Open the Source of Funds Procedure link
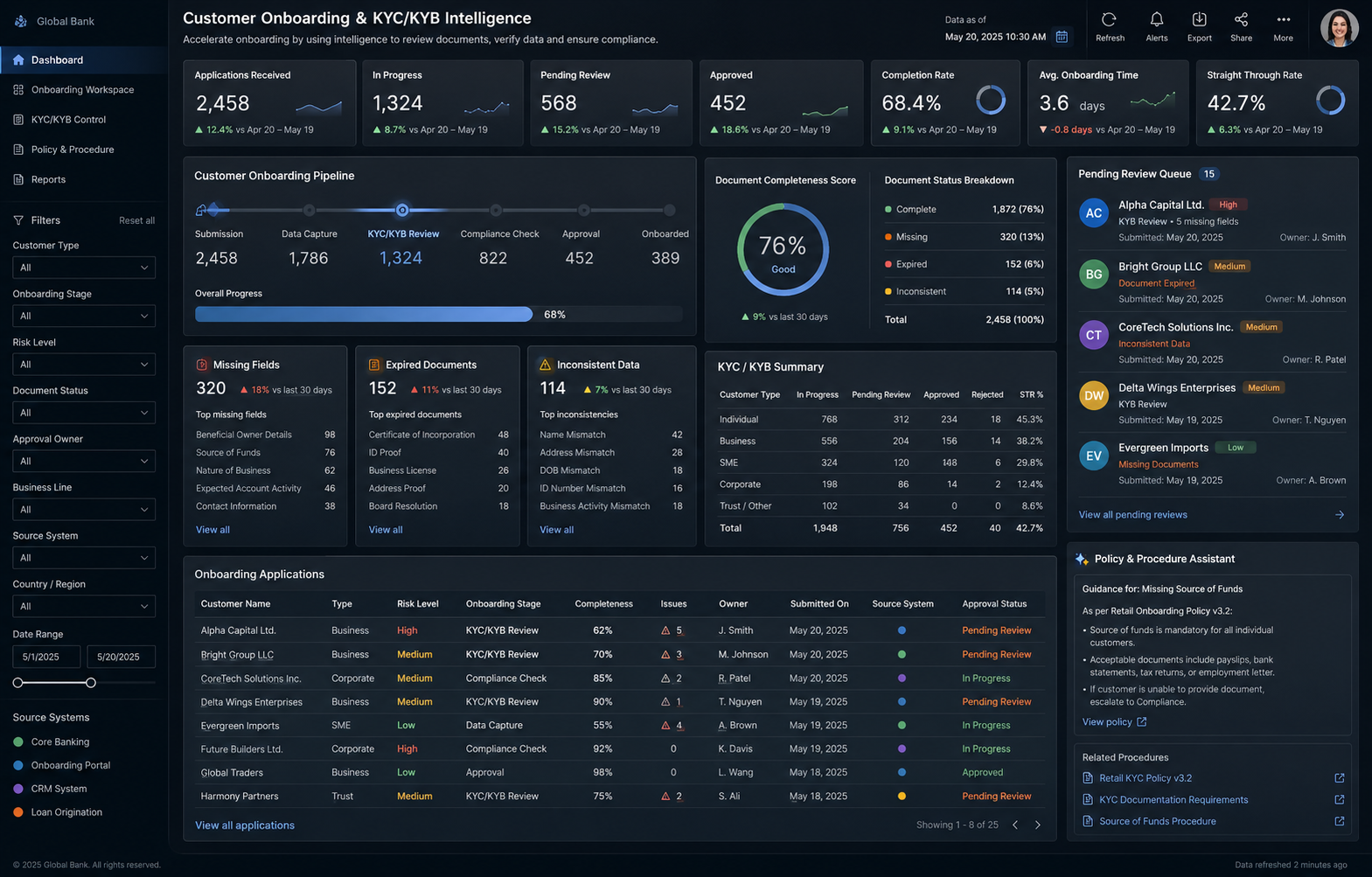 [1157, 821]
